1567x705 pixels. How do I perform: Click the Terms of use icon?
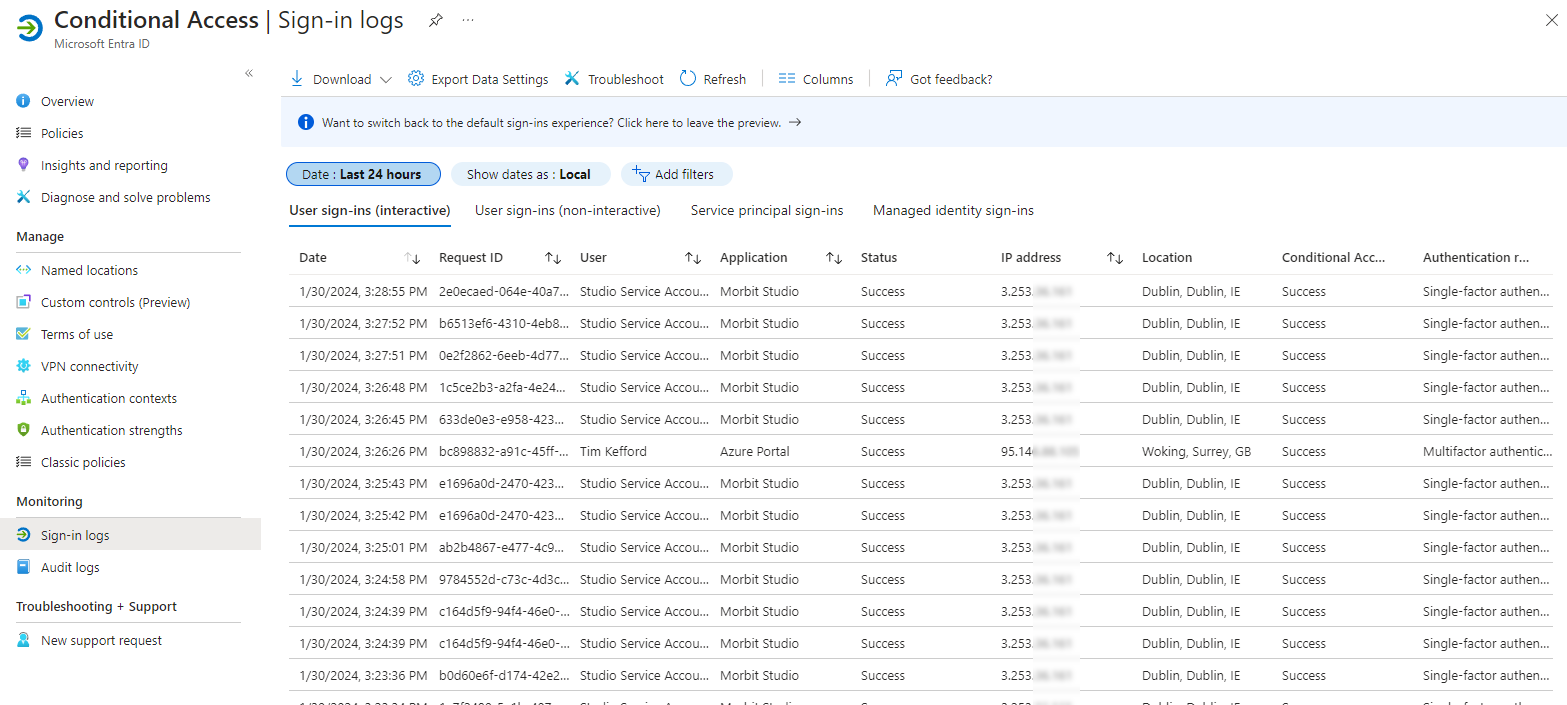point(24,334)
